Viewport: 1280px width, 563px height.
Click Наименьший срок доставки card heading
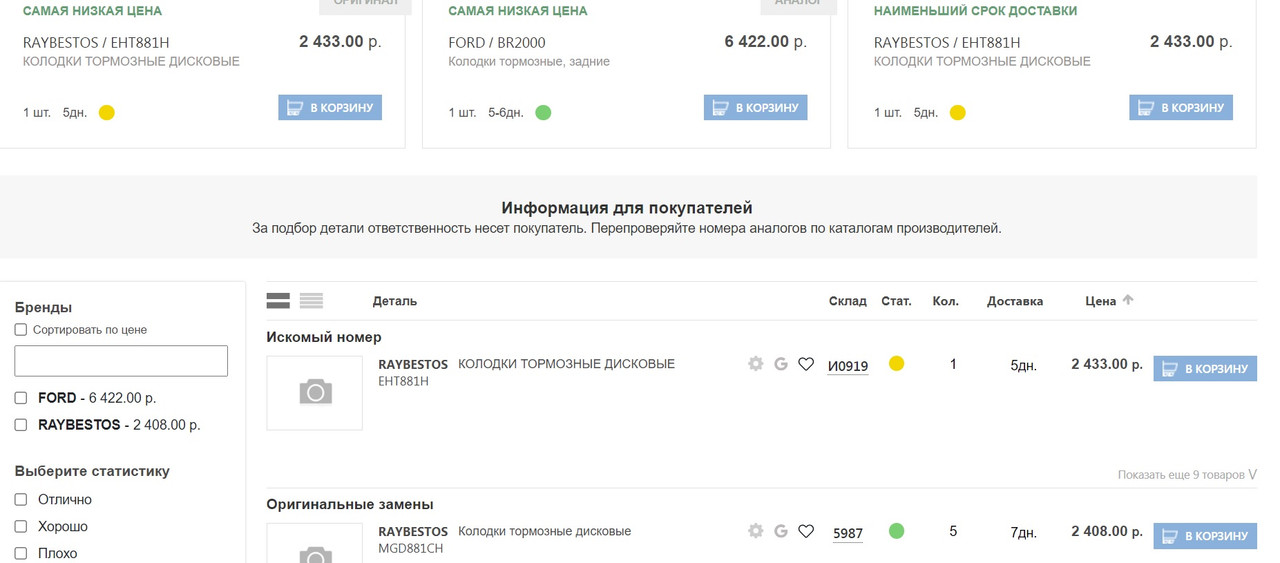coord(976,11)
